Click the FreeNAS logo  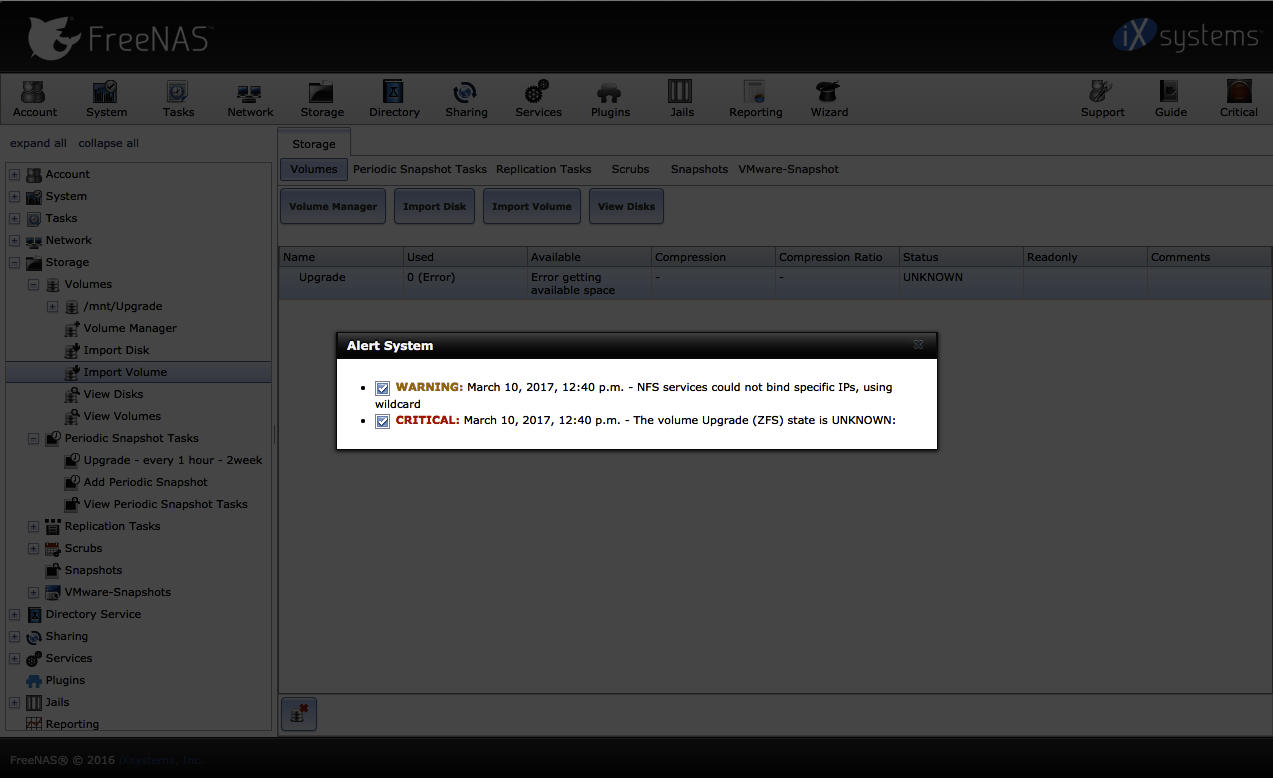[x=120, y=38]
